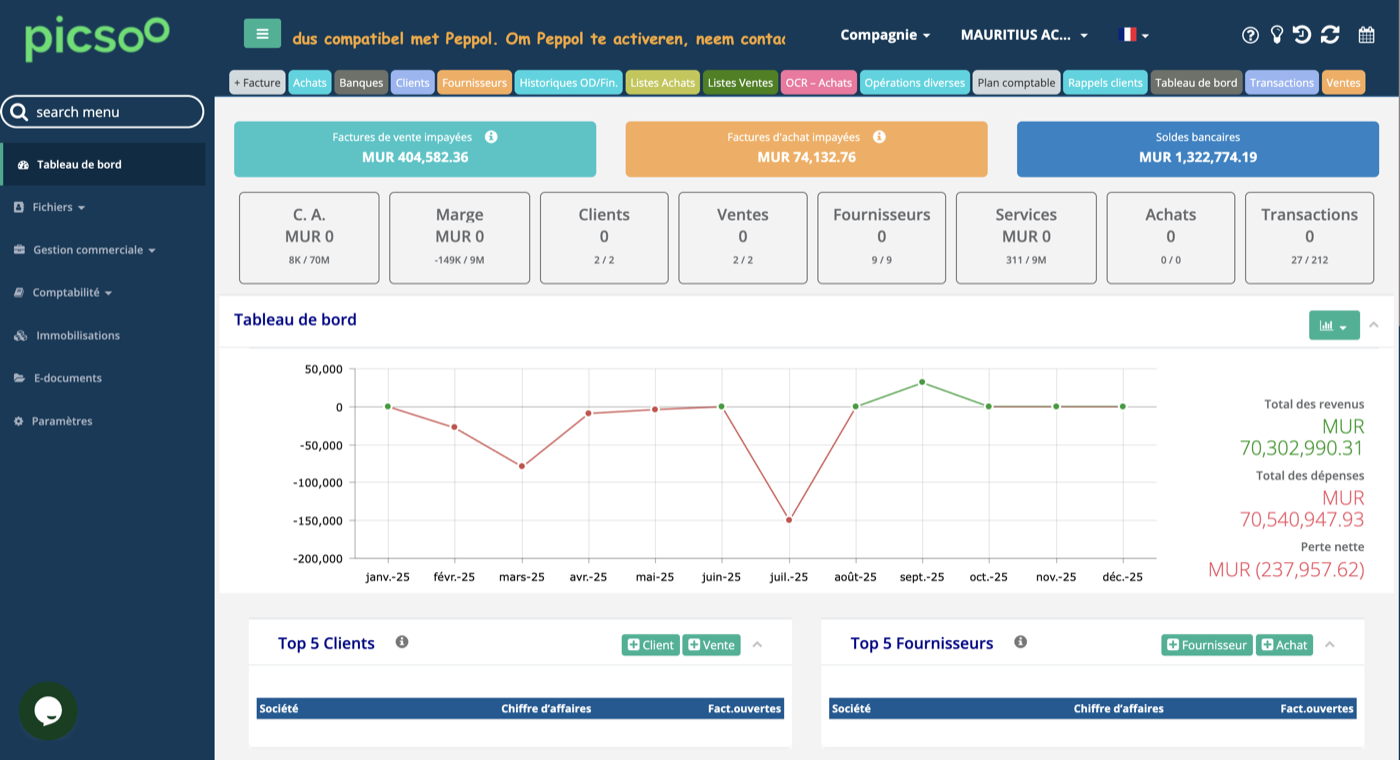This screenshot has height=760, width=1400.
Task: Click info icon beside Top 5 Fournisseurs
Action: (1020, 642)
